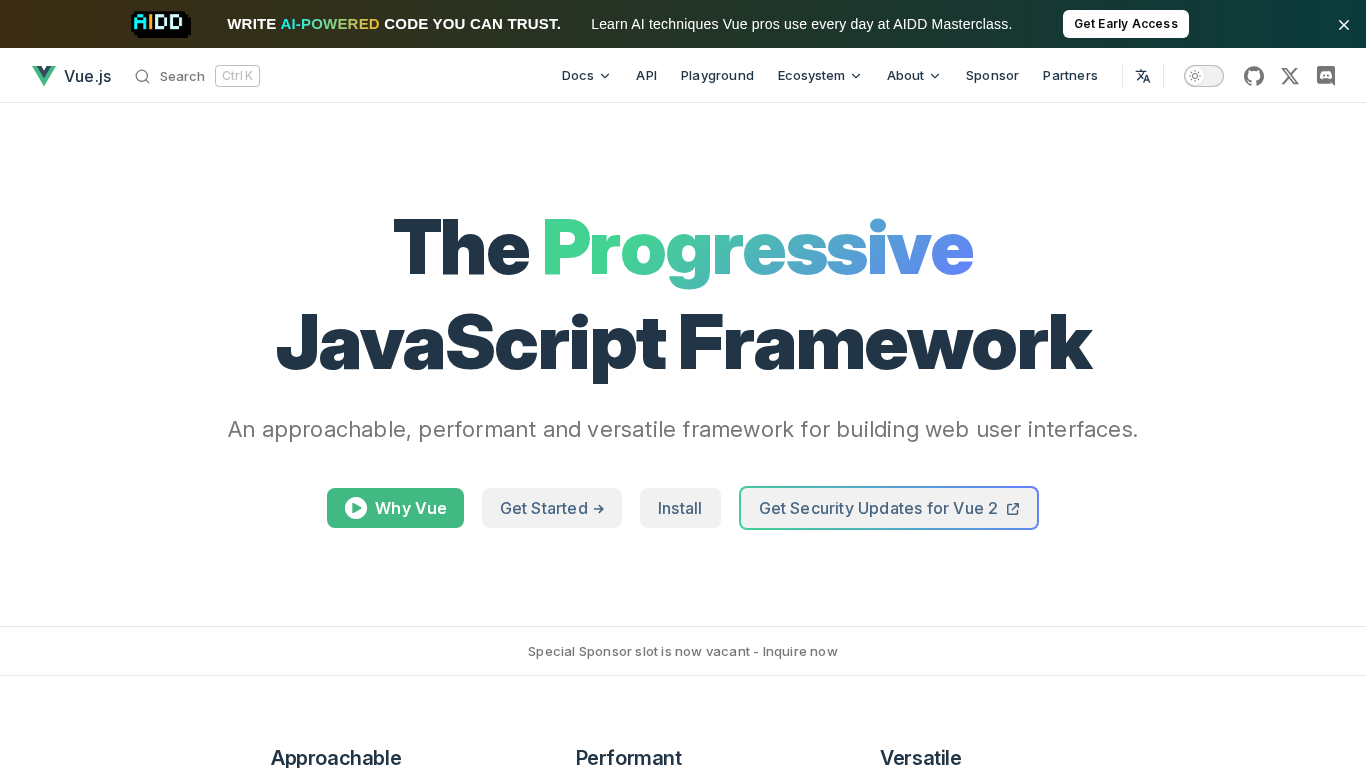This screenshot has width=1366, height=768.
Task: Click the external link icon on Security Updates
Action: pos(1013,509)
